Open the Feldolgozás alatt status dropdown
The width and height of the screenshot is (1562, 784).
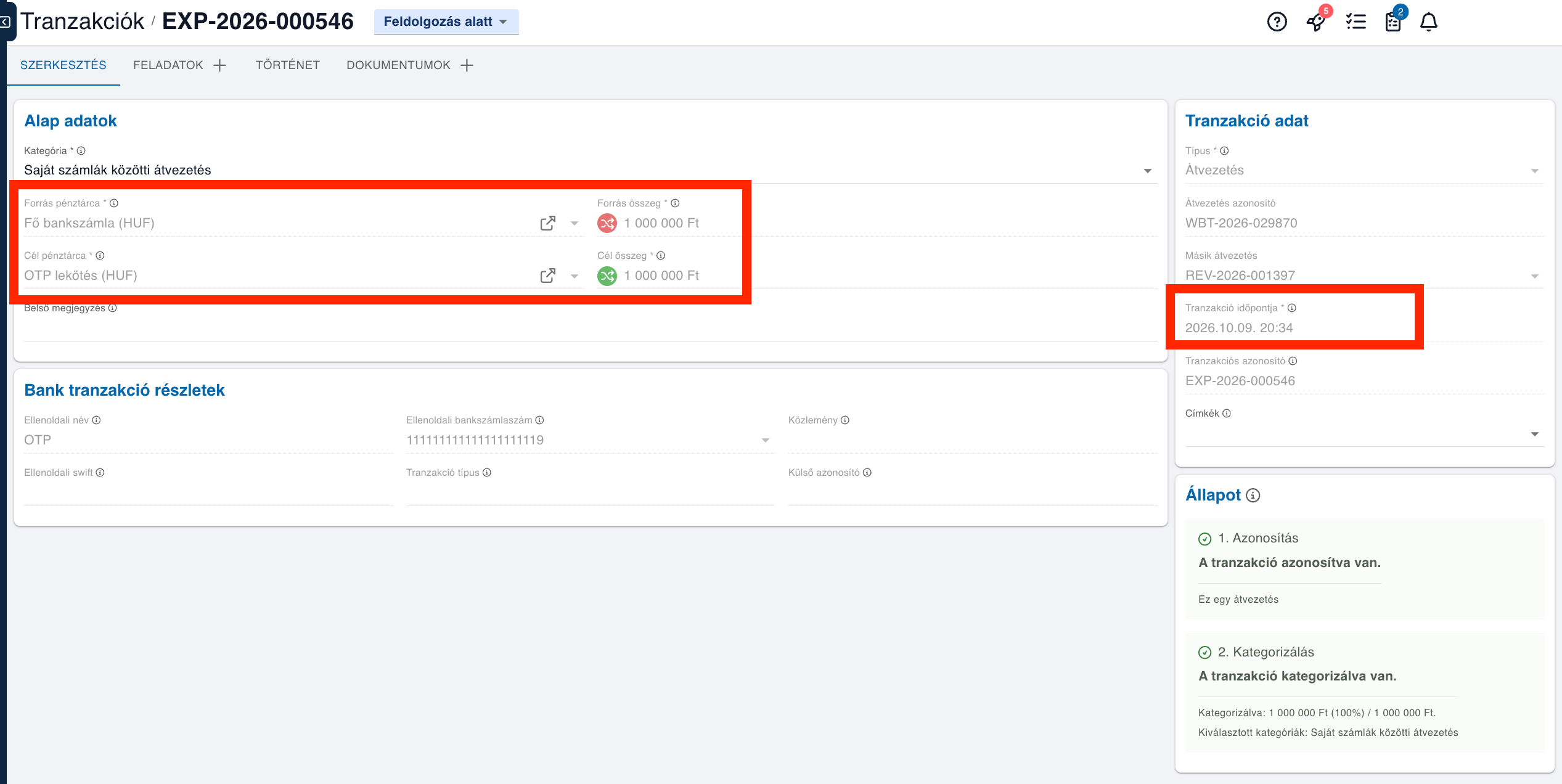click(x=446, y=22)
